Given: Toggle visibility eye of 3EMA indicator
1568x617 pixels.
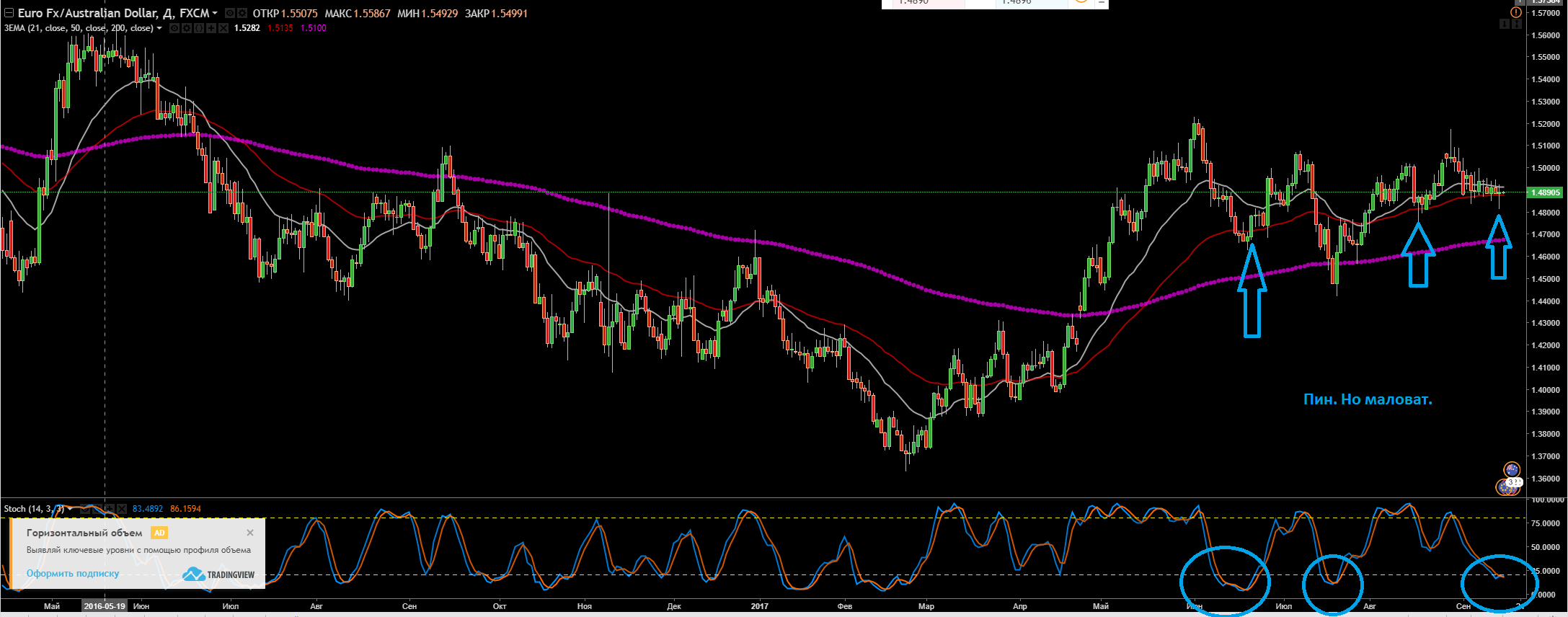Looking at the screenshot, I should [174, 28].
